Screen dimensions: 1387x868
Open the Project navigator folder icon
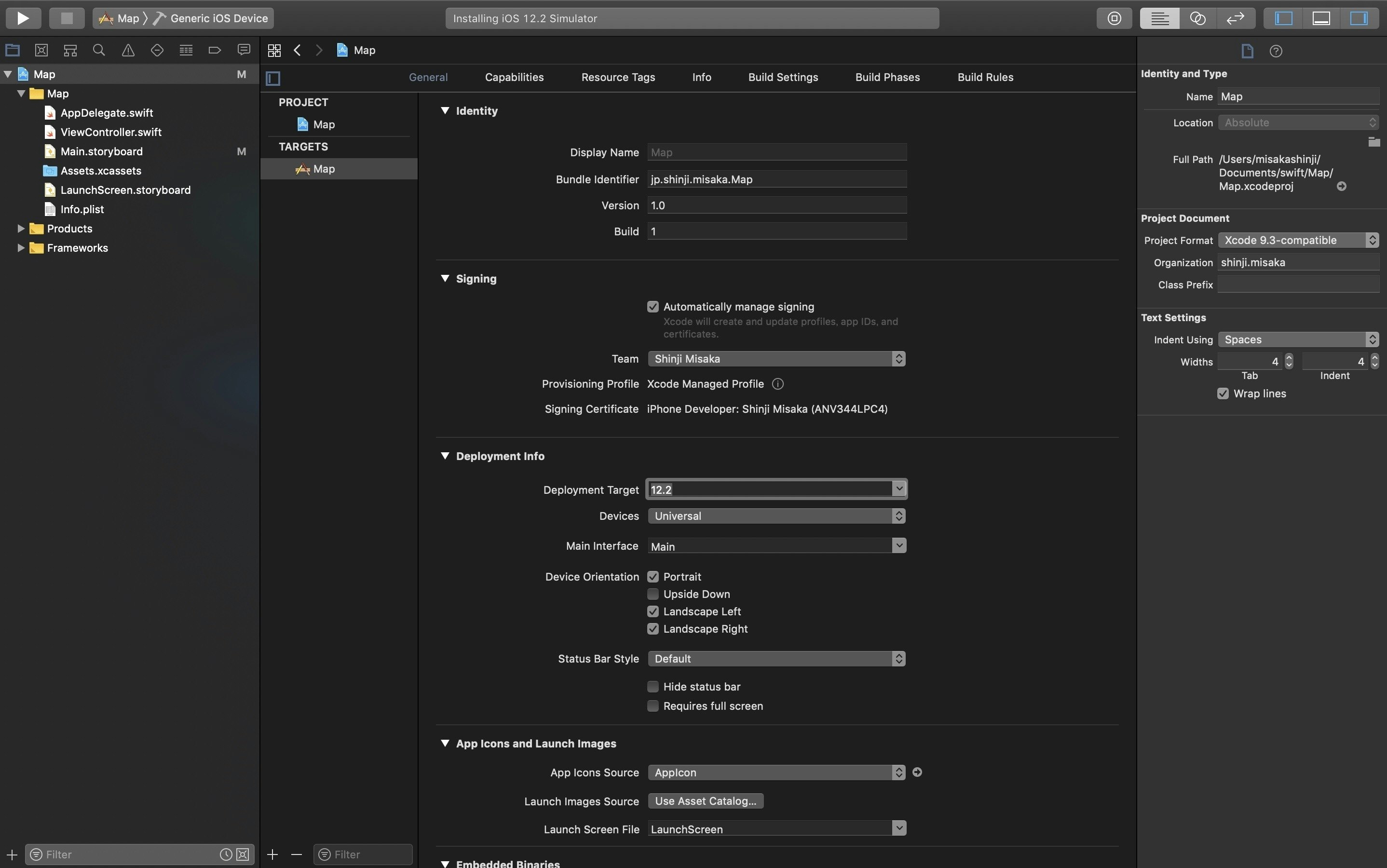[13, 50]
